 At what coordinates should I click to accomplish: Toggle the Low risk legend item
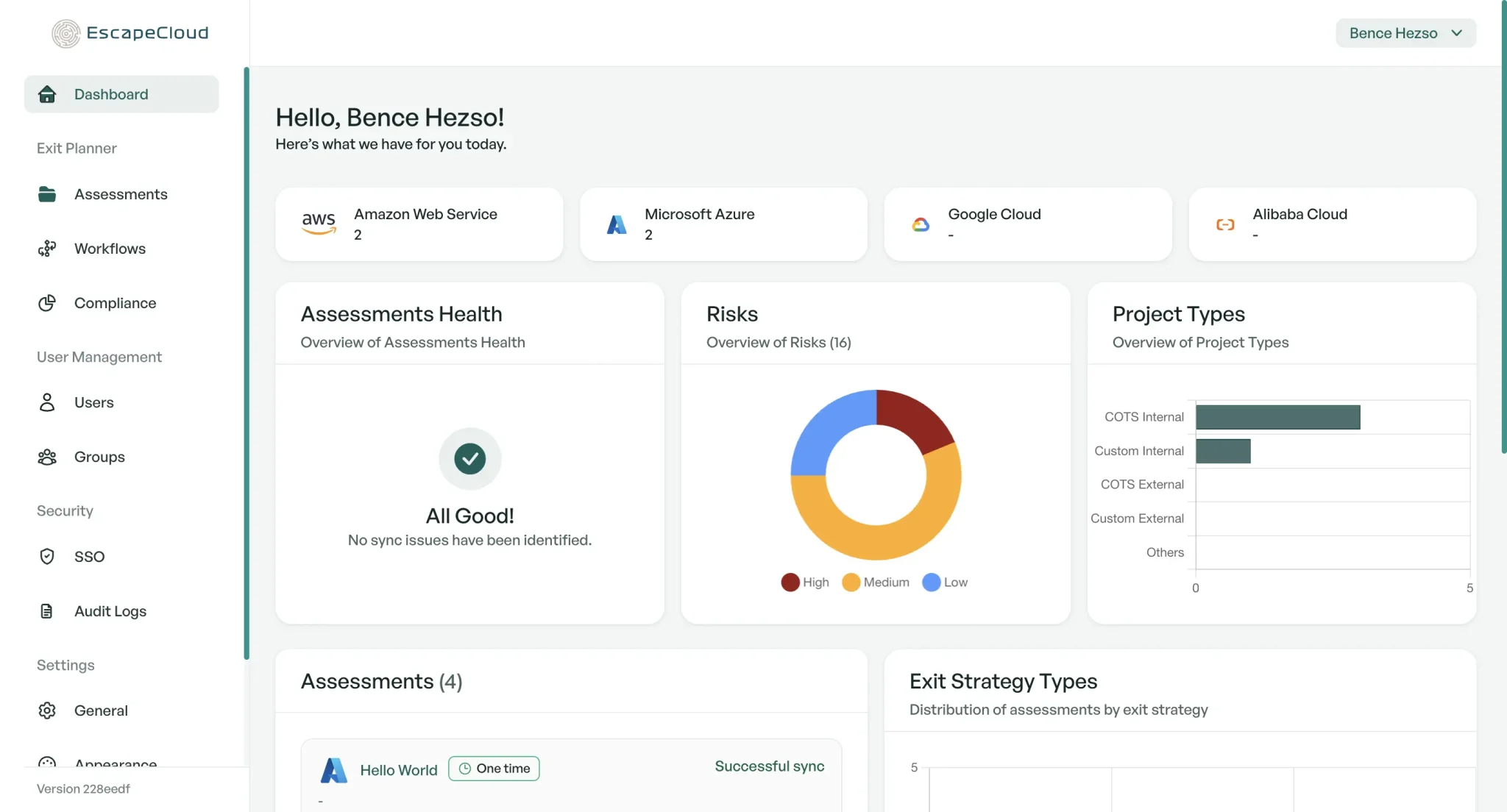point(945,582)
